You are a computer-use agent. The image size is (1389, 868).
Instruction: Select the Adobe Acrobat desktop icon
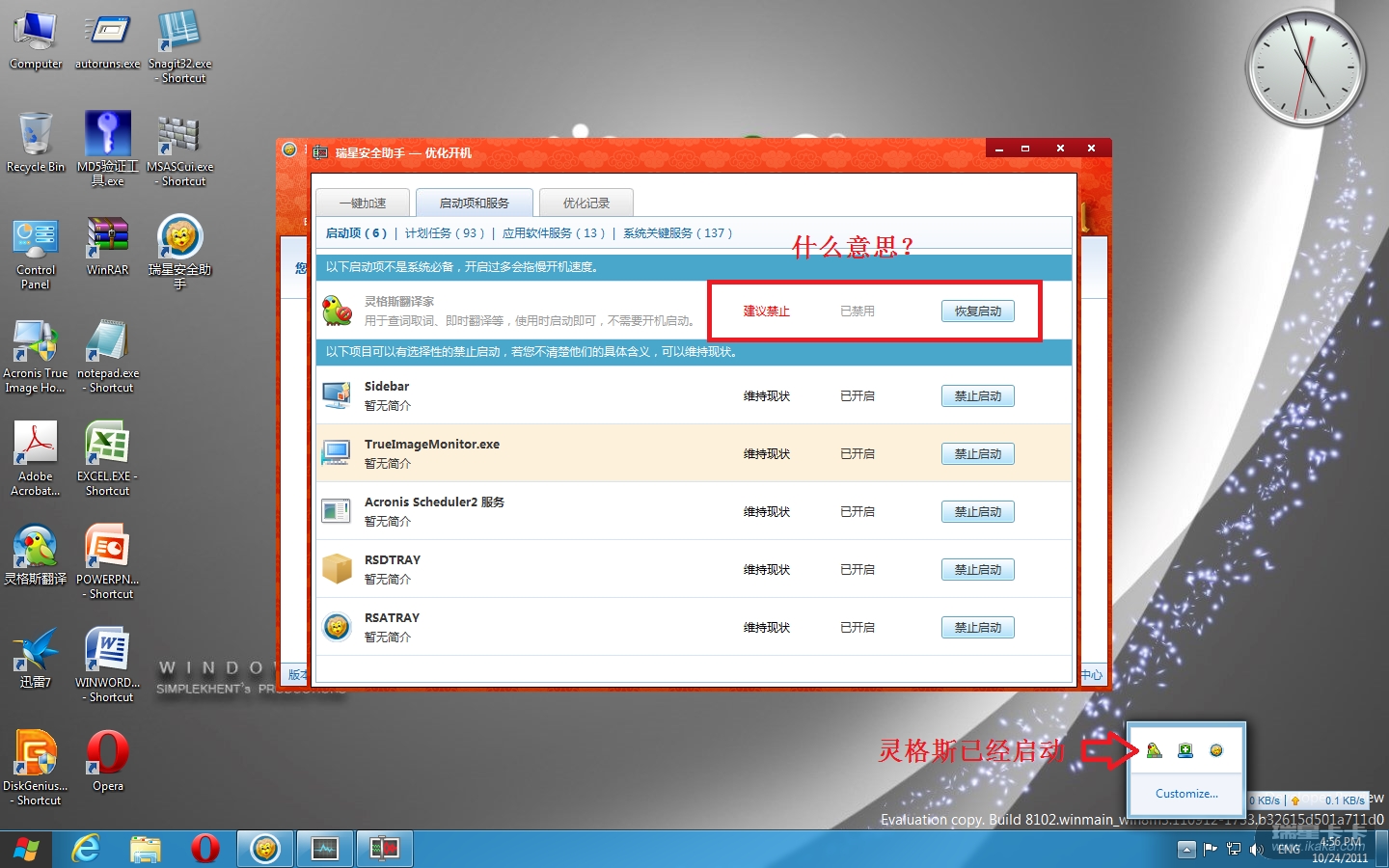coord(36,460)
